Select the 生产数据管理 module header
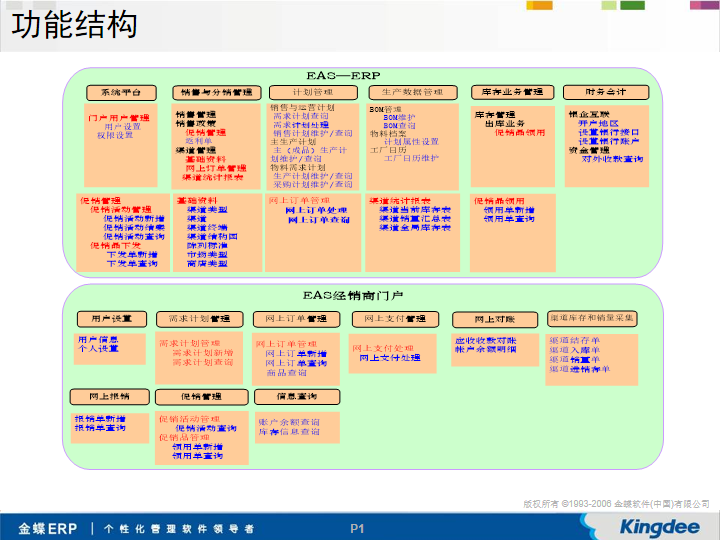Image resolution: width=720 pixels, height=540 pixels. (x=413, y=92)
